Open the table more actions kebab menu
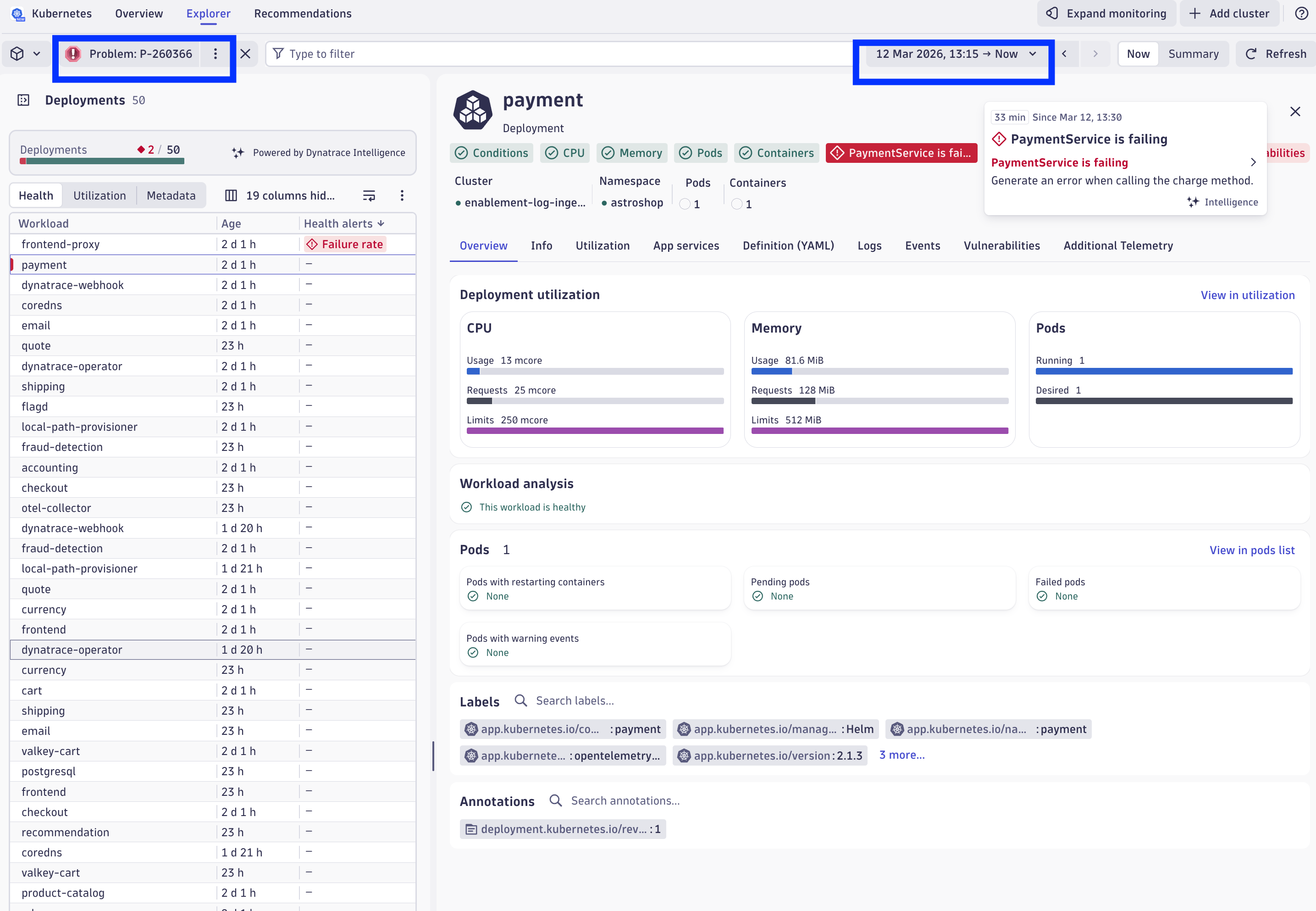This screenshot has width=1316, height=911. (x=402, y=196)
